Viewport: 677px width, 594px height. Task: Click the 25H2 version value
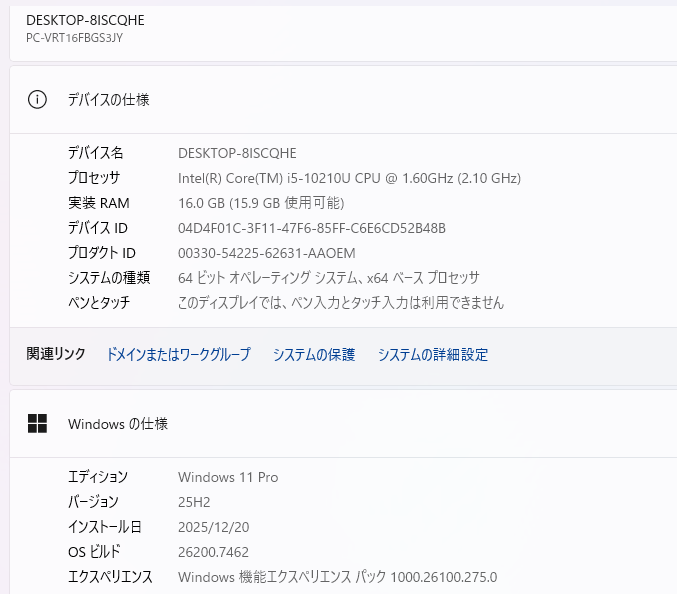click(x=194, y=502)
